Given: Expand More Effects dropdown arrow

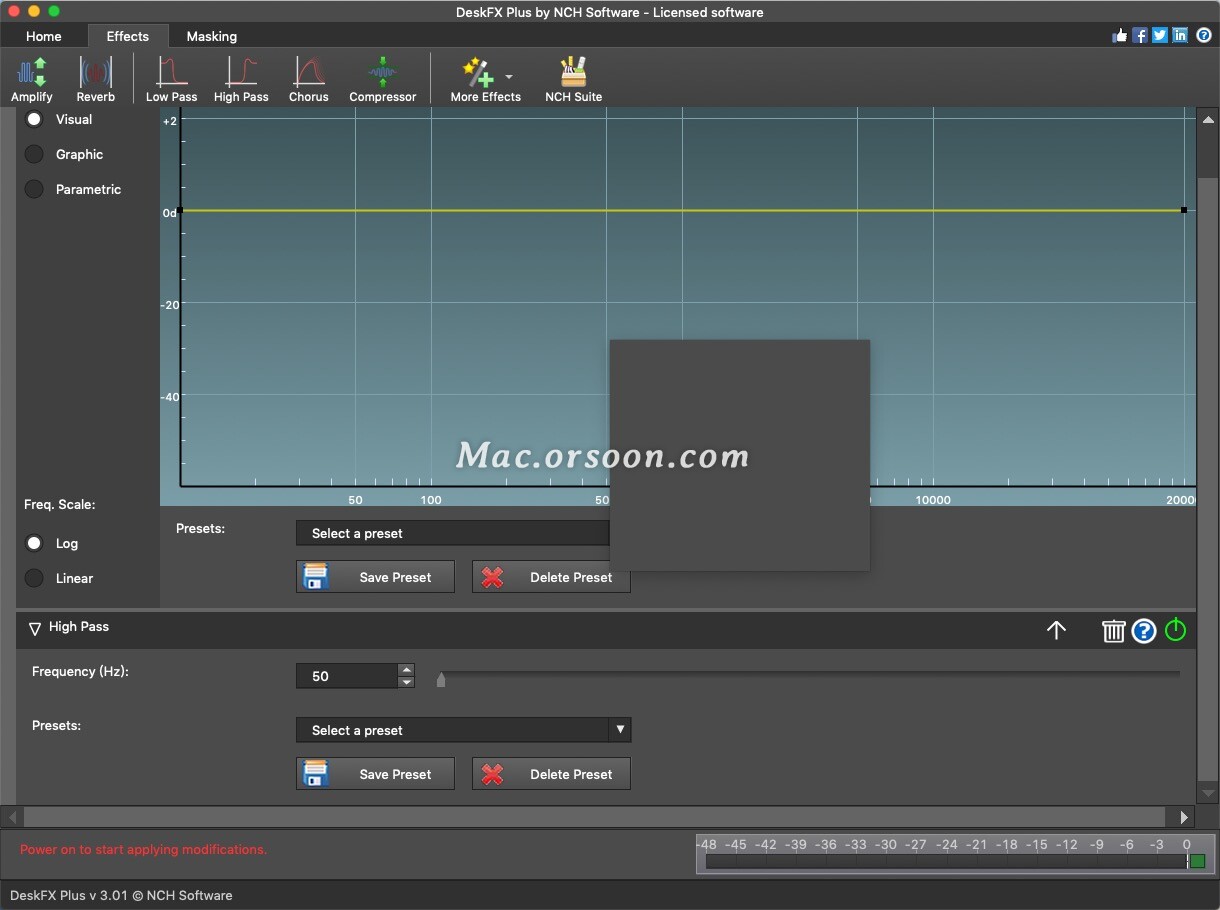Looking at the screenshot, I should [x=509, y=76].
